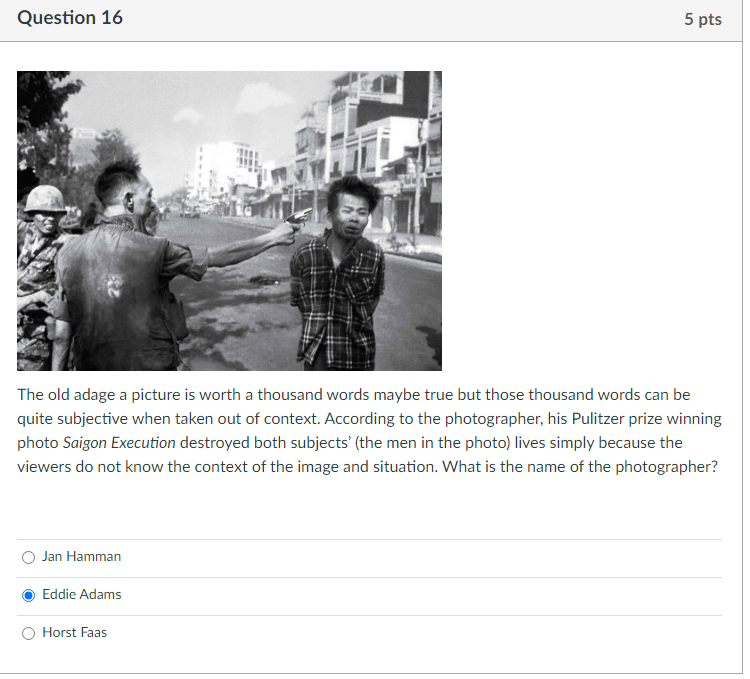
Task: Click the helmet on the photo's left edge
Action: coord(45,199)
